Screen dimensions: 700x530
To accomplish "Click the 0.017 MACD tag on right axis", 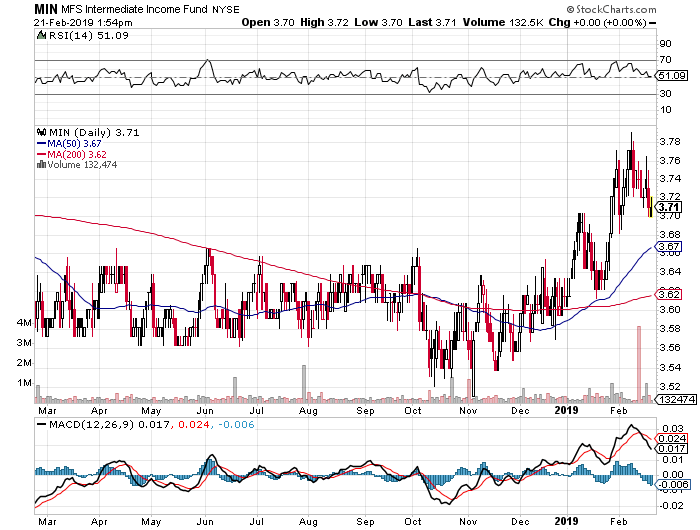I will tap(672, 449).
